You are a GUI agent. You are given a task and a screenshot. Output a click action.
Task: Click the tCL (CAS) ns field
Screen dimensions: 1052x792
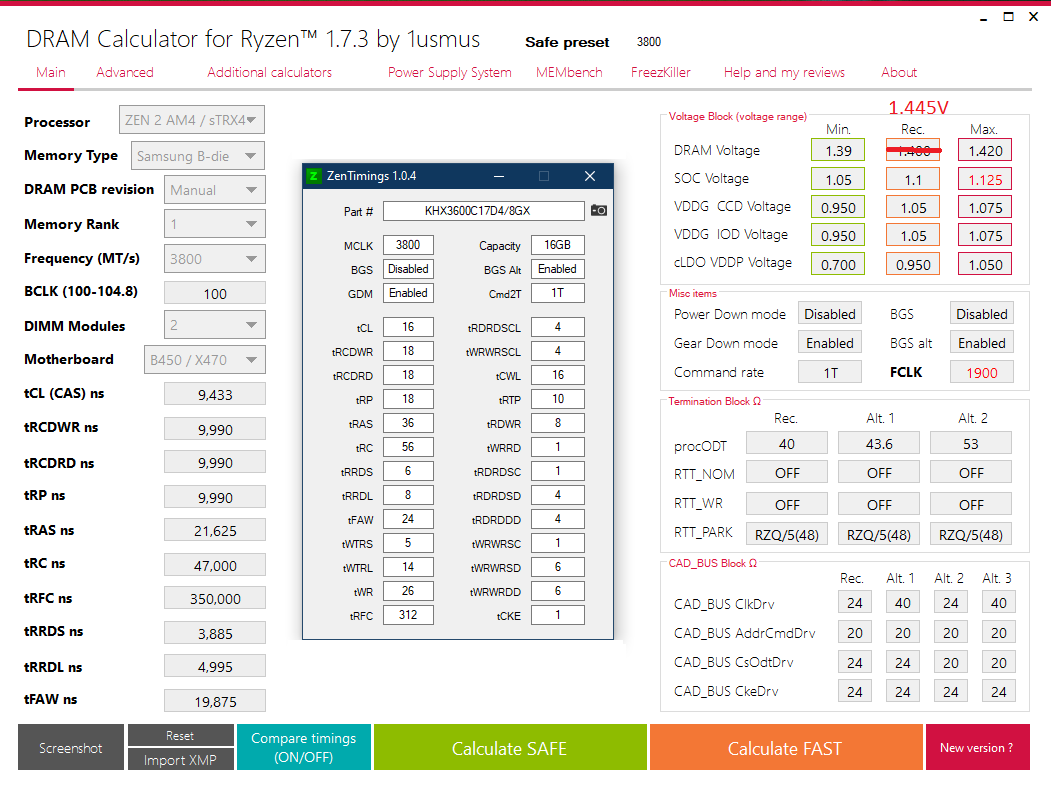pyautogui.click(x=215, y=395)
